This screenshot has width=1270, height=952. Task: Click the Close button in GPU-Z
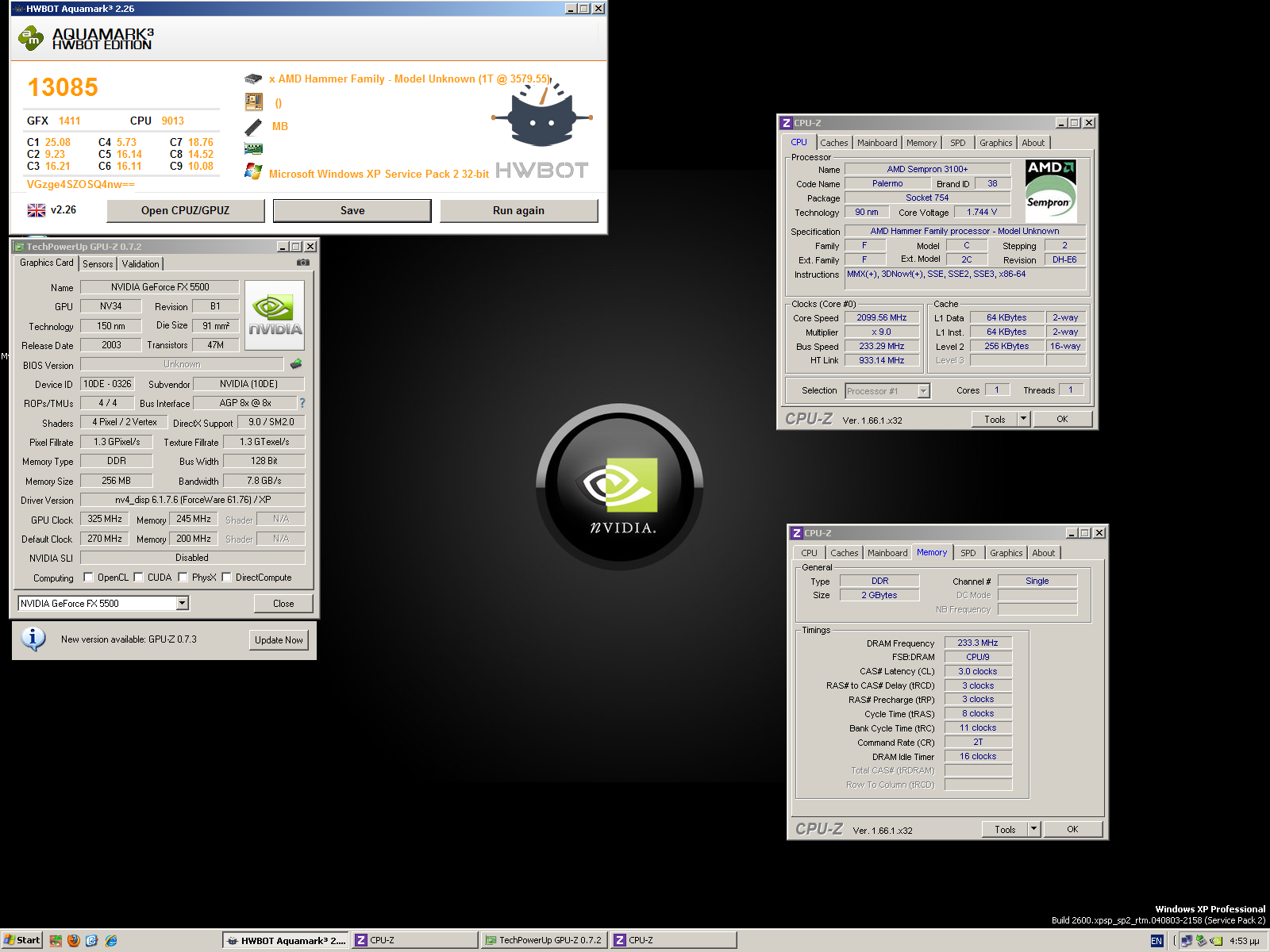(283, 604)
